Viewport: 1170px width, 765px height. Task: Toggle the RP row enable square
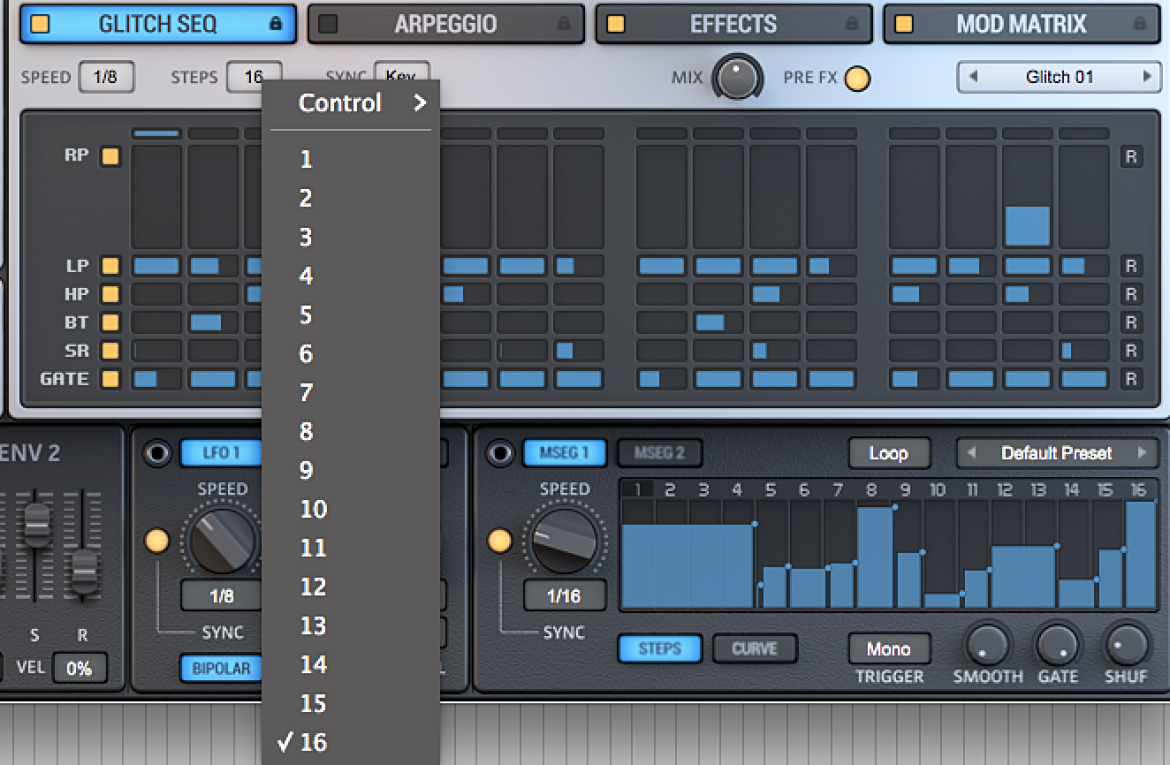[x=110, y=156]
